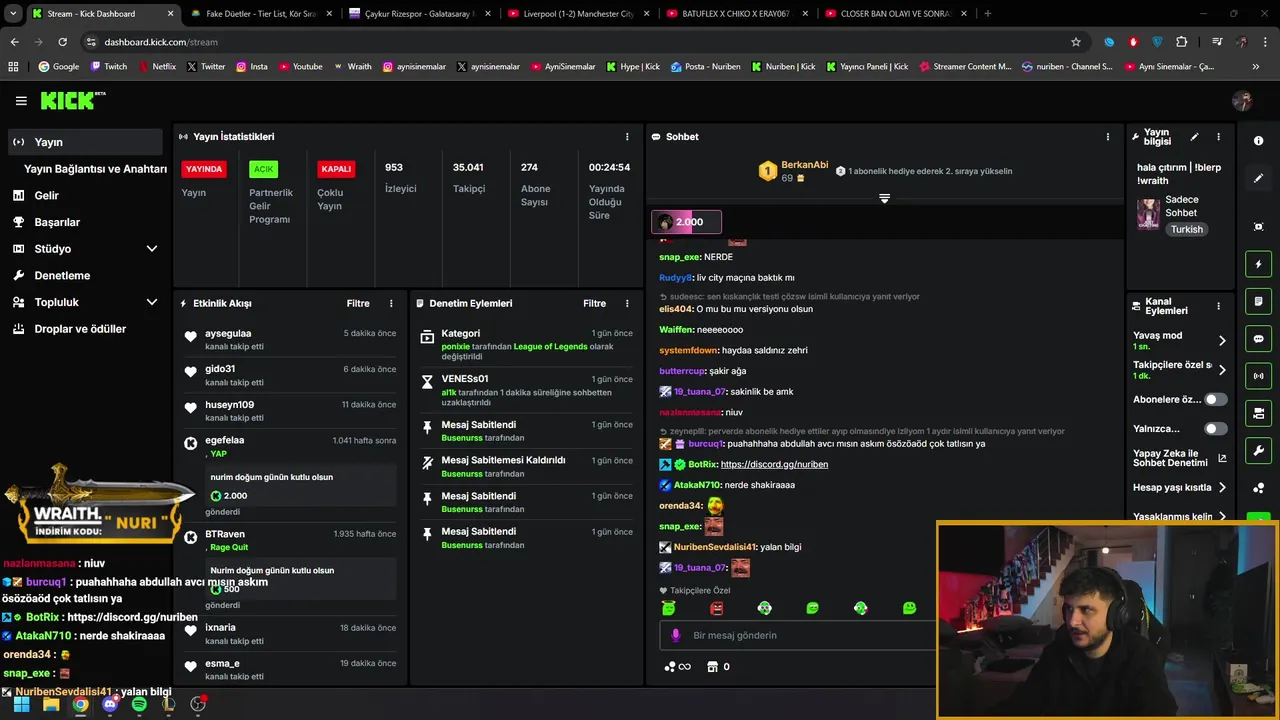
Task: Open the hamburger menu beside the Kick logo
Action: [21, 101]
